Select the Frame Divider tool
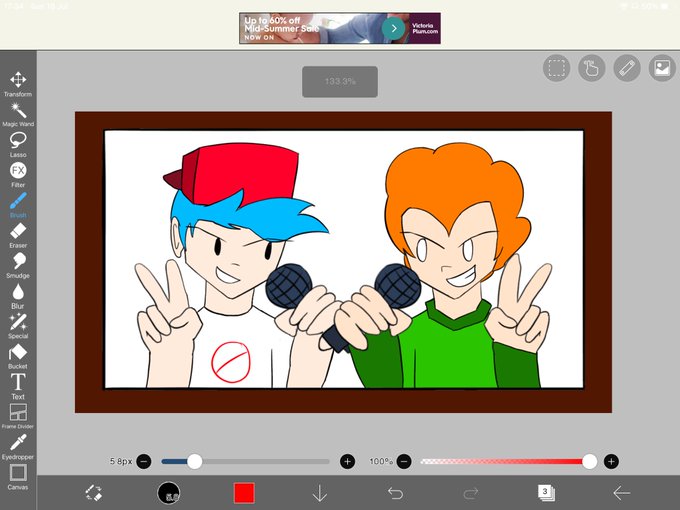Screen dimensions: 680x510 18,416
